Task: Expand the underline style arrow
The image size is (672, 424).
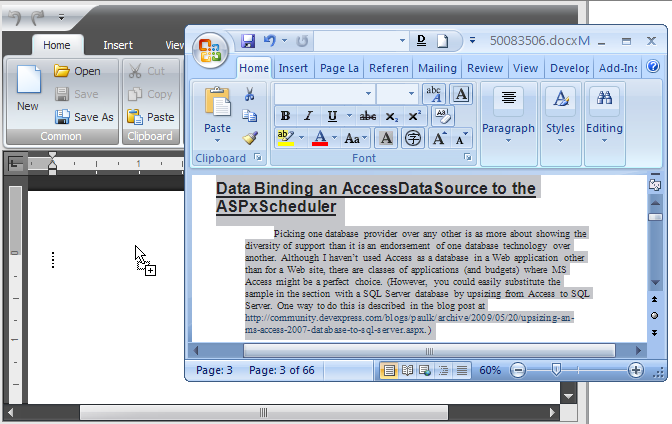Action: pyautogui.click(x=349, y=116)
